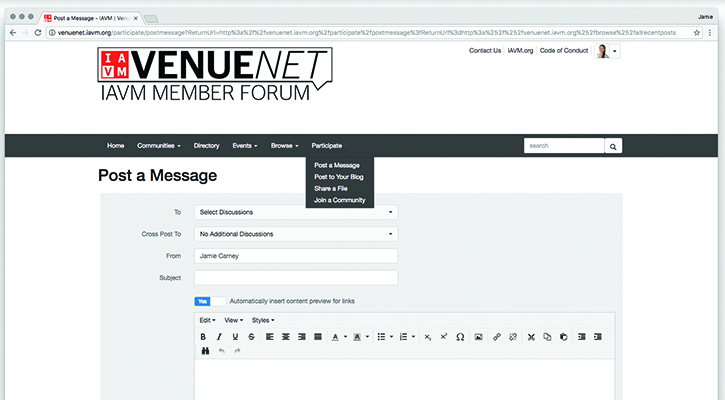Choose Post a Message from menu

click(x=337, y=165)
